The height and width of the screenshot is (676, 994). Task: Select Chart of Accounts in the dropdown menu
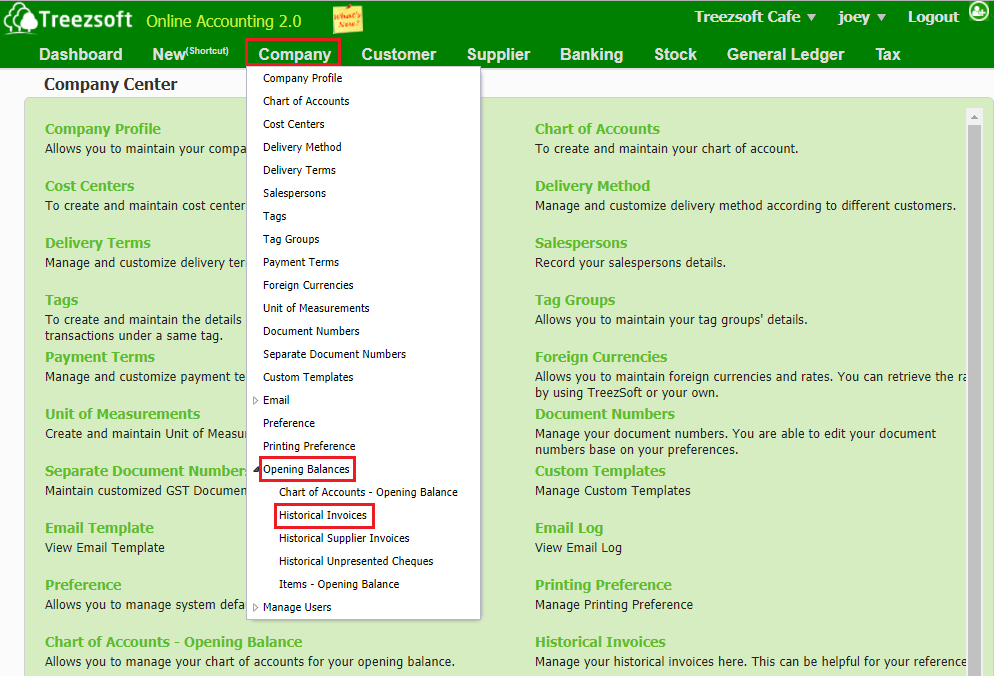(306, 101)
